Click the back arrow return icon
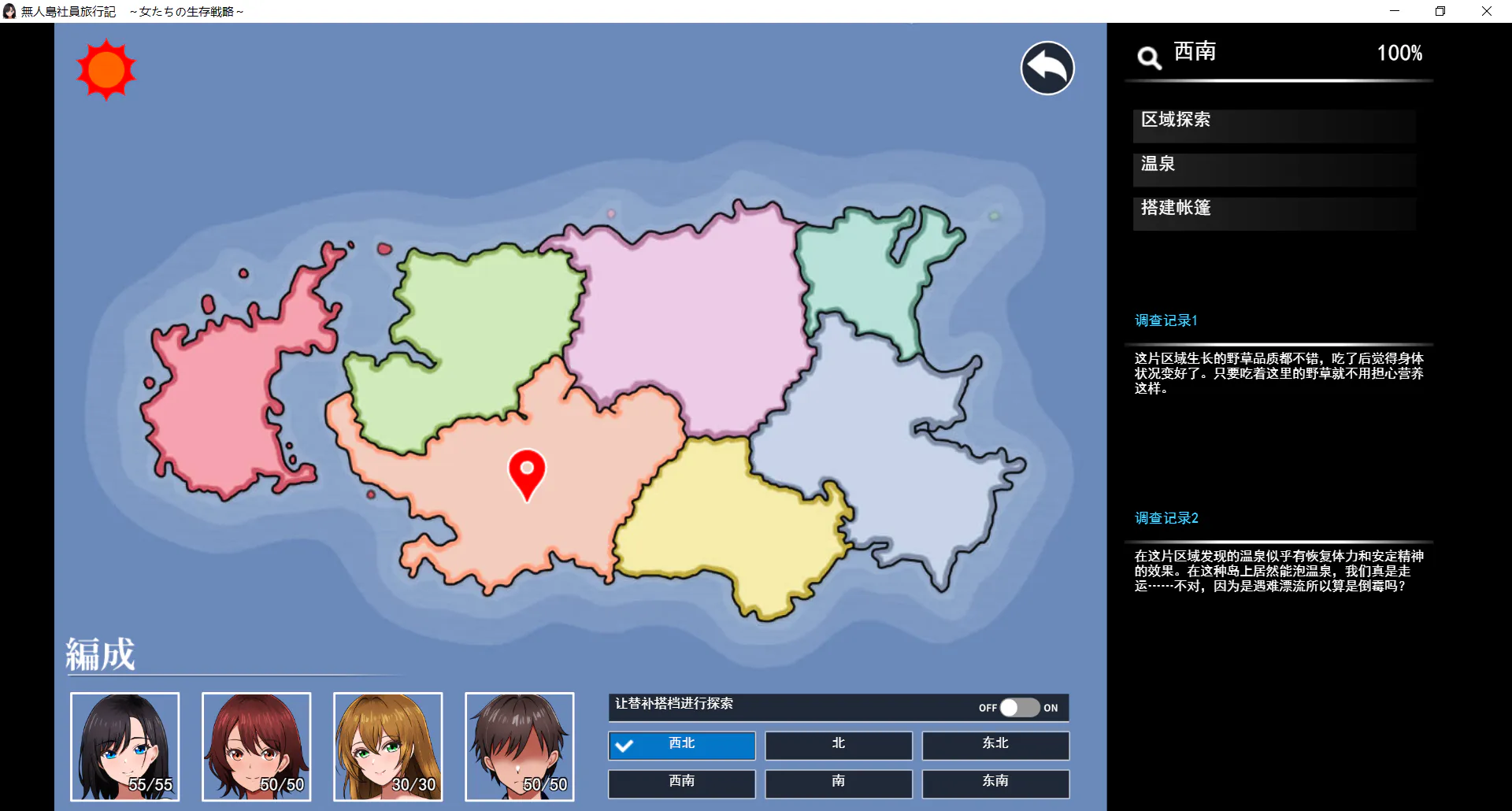 [1047, 69]
